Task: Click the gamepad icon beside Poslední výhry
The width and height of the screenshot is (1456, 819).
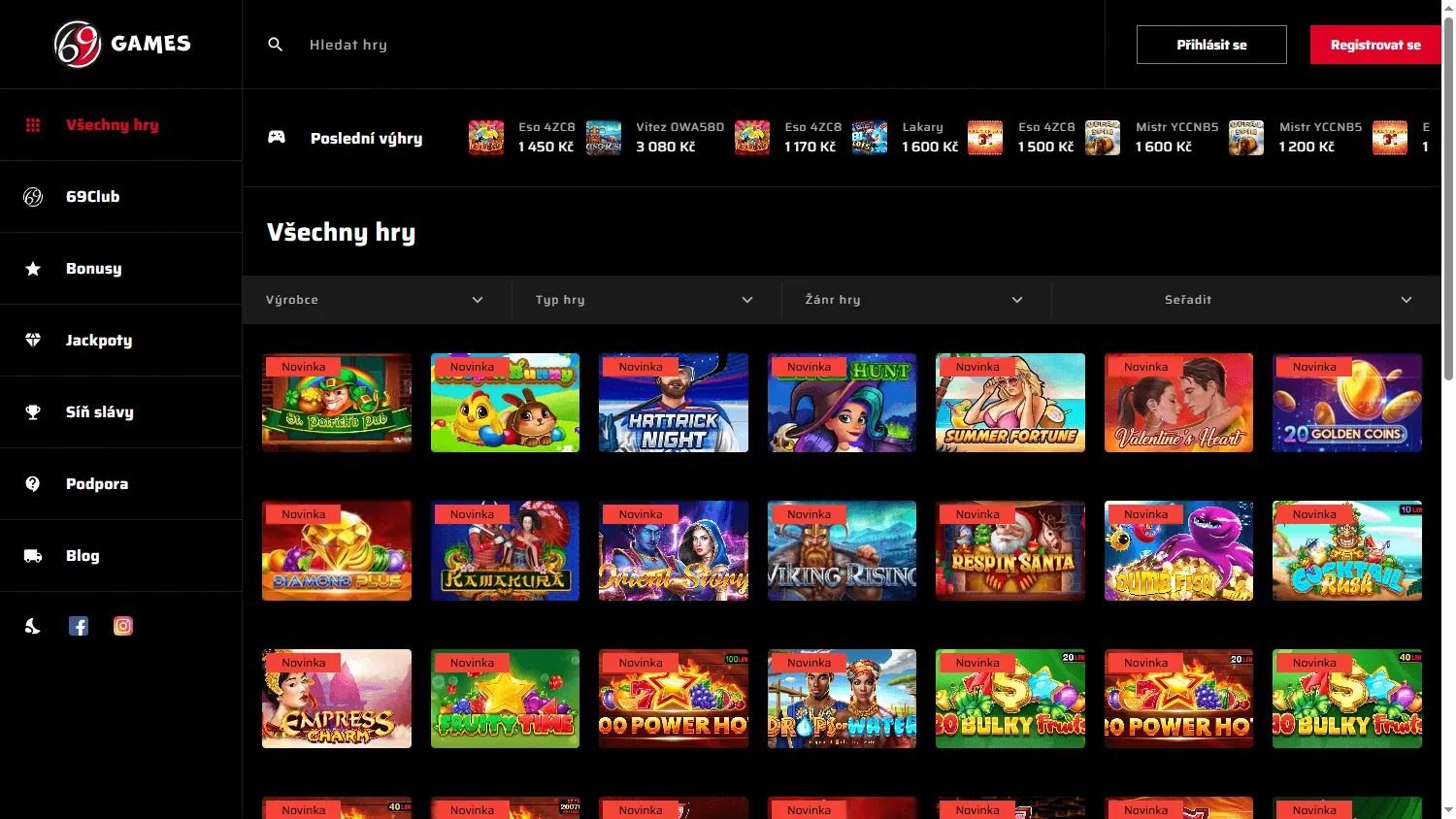Action: point(278,138)
